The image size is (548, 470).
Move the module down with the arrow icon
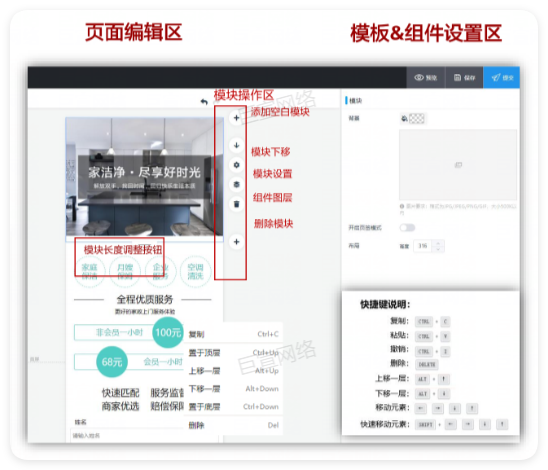[236, 145]
